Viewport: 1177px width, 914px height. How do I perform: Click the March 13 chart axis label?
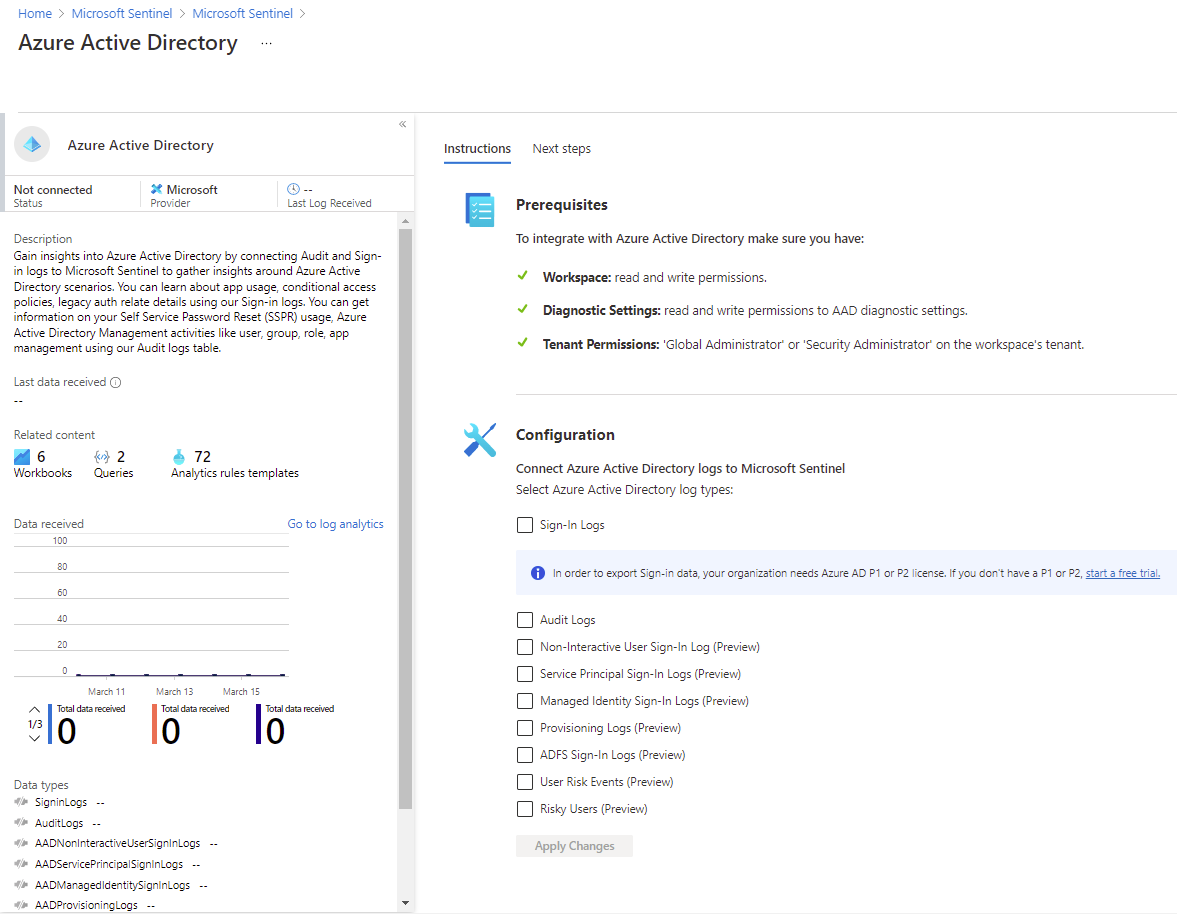[174, 692]
